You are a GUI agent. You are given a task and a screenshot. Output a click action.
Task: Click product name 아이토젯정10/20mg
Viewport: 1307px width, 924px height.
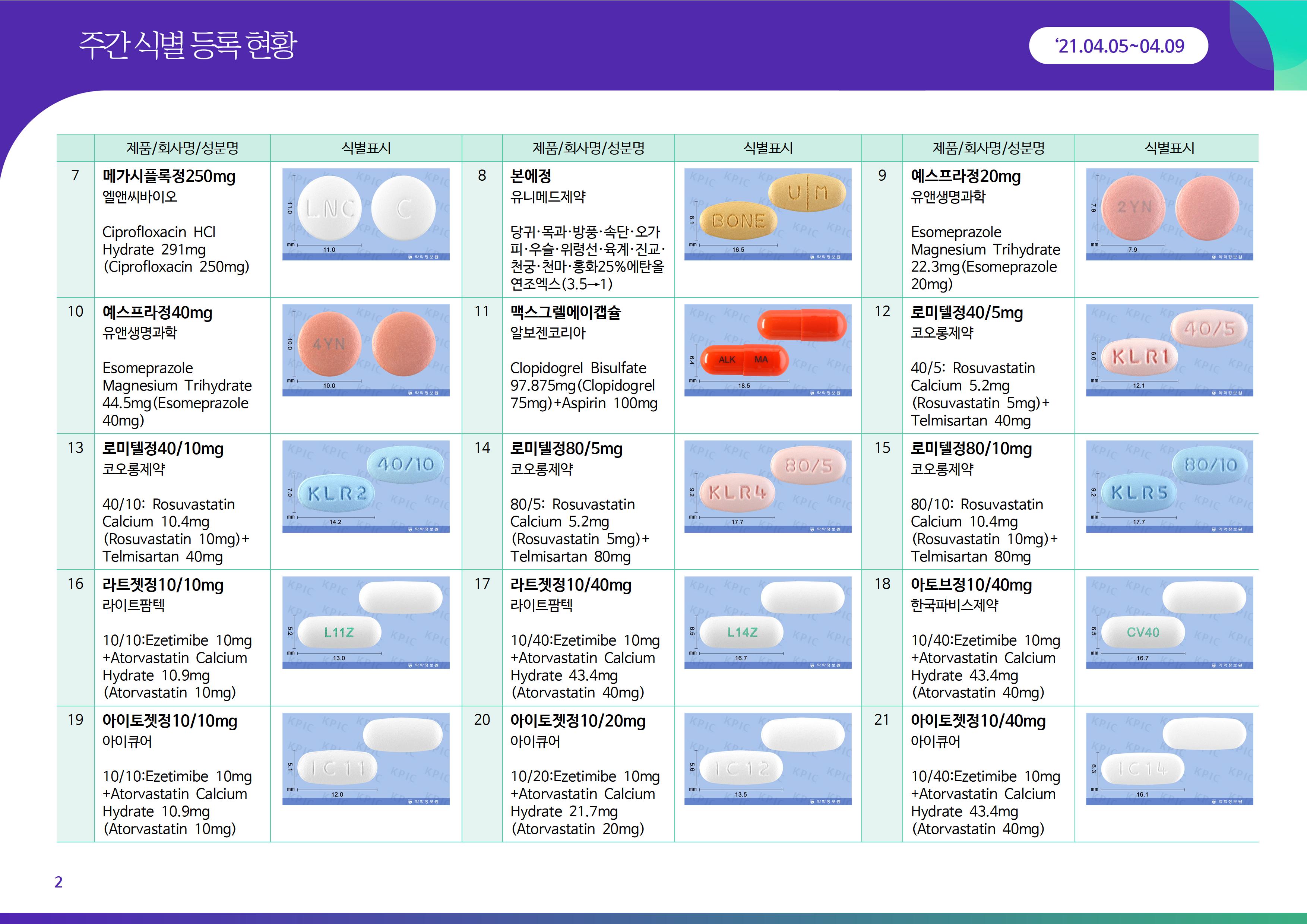[x=578, y=721]
